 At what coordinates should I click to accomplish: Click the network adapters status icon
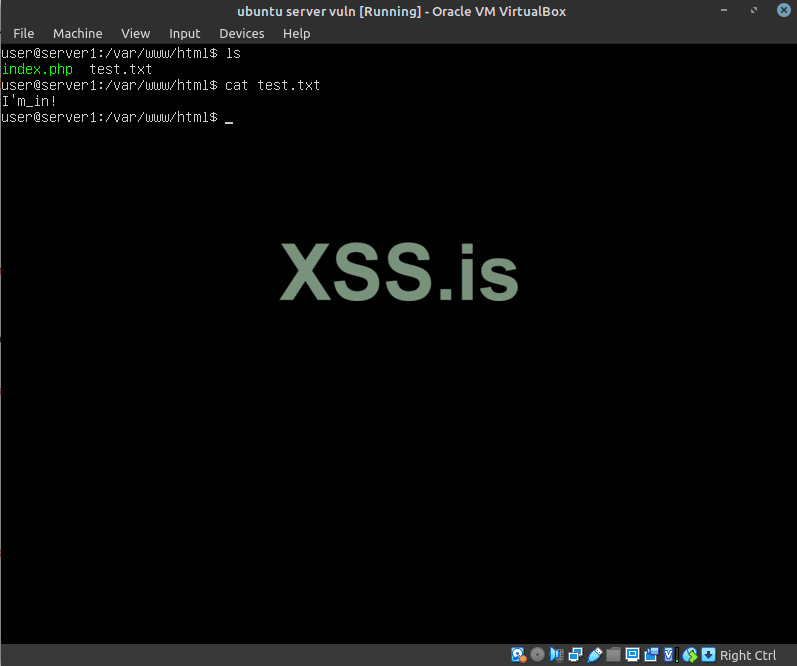(575, 655)
